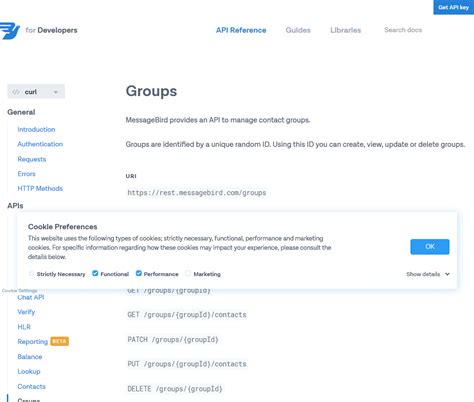Click the Get API key button

coord(454,7)
